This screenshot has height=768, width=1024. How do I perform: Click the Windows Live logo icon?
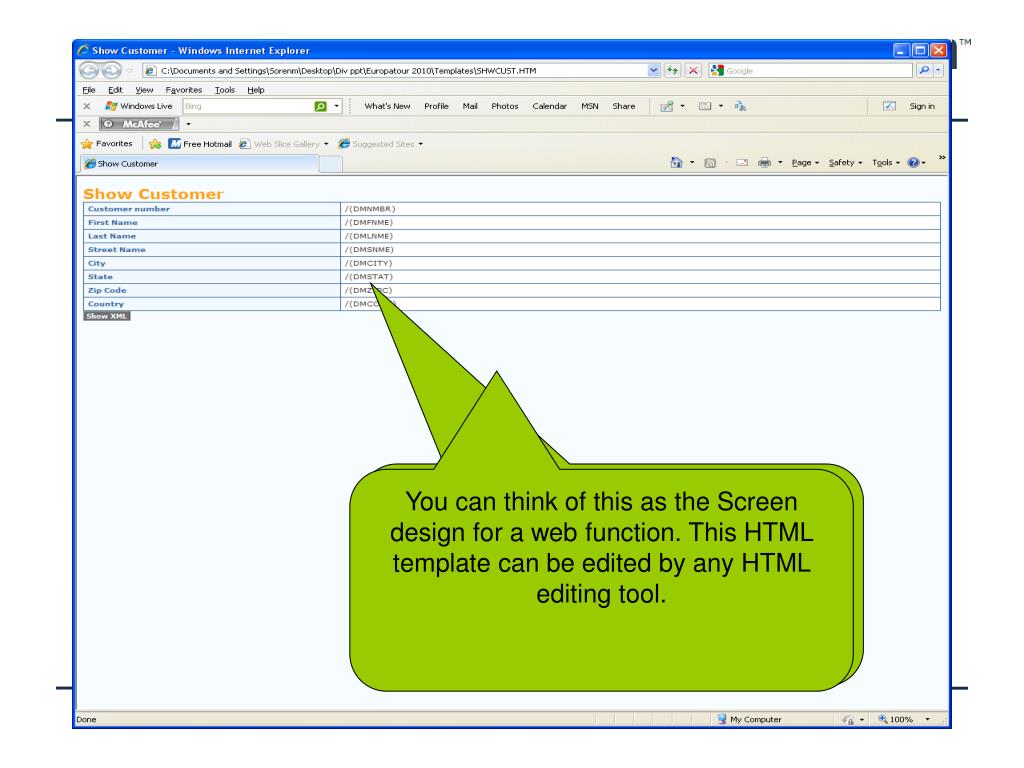[111, 106]
